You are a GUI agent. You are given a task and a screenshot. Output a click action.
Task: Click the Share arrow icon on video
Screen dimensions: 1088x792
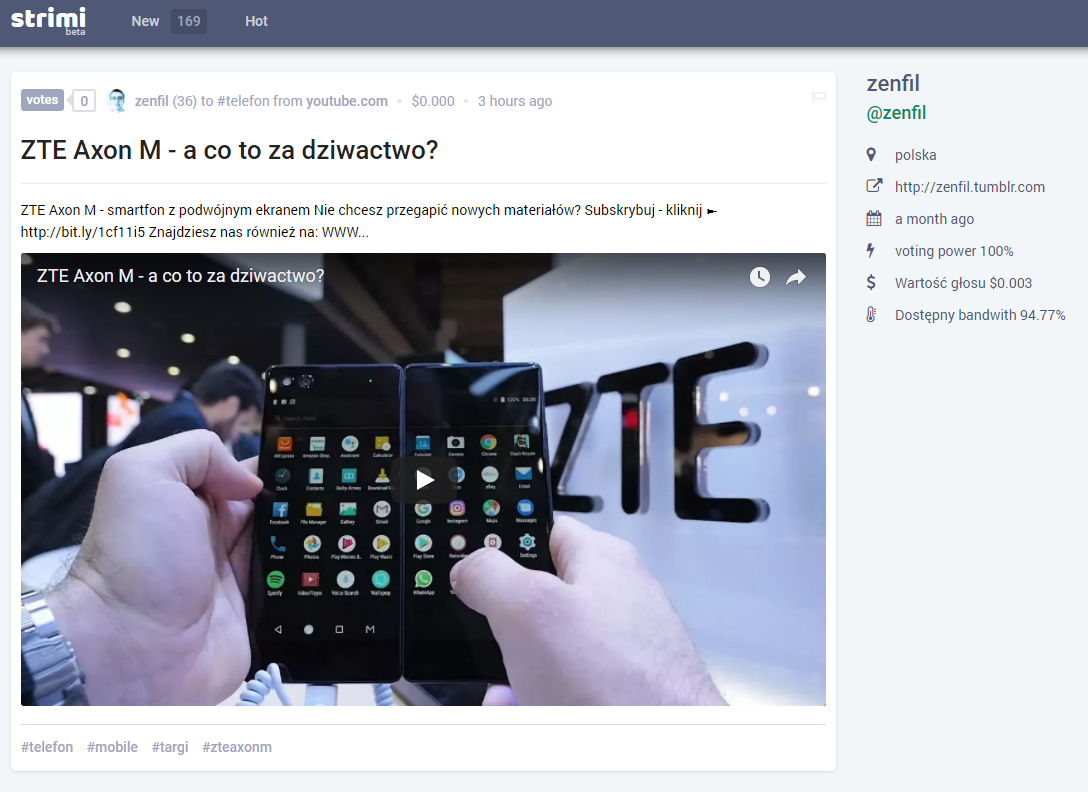[x=796, y=277]
